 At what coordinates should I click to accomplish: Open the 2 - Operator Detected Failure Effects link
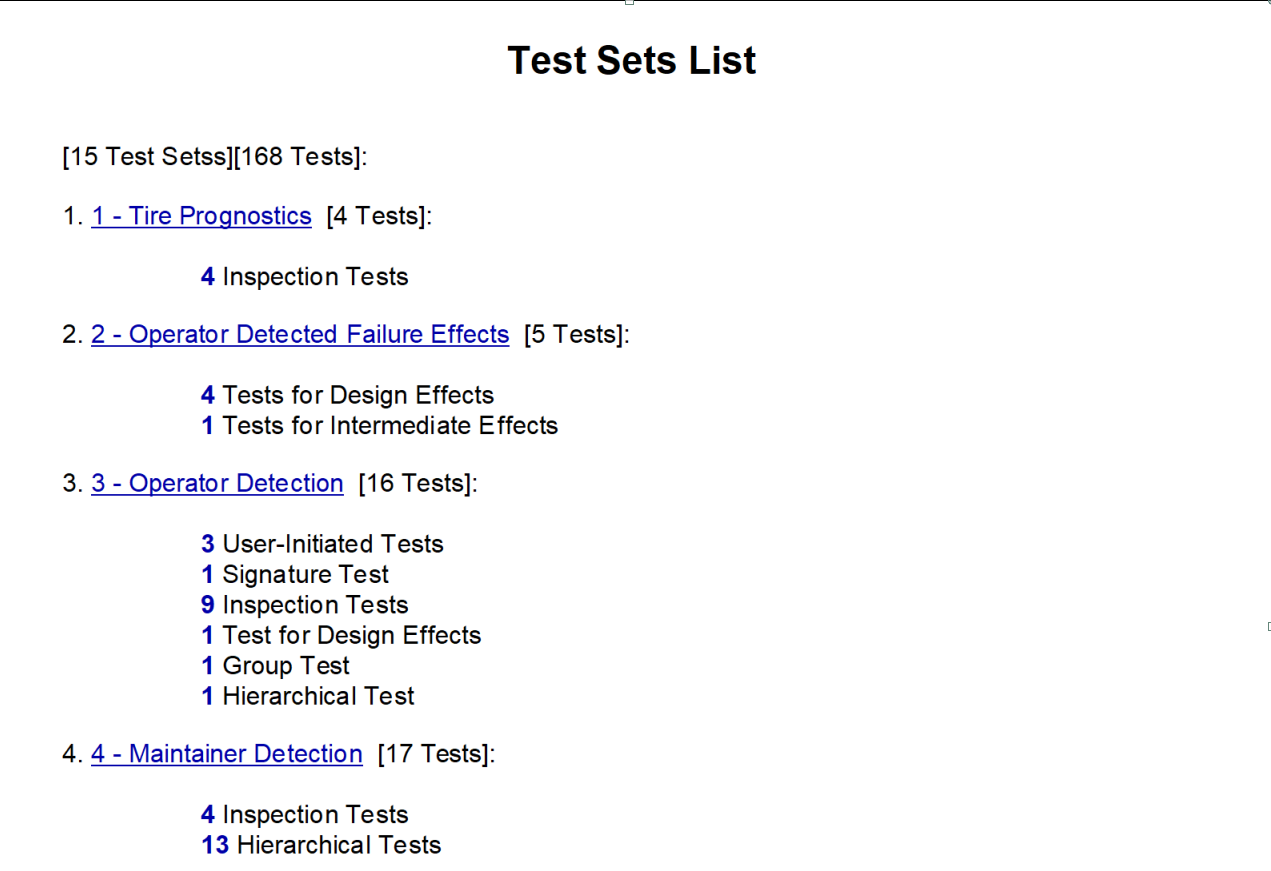pyautogui.click(x=300, y=334)
